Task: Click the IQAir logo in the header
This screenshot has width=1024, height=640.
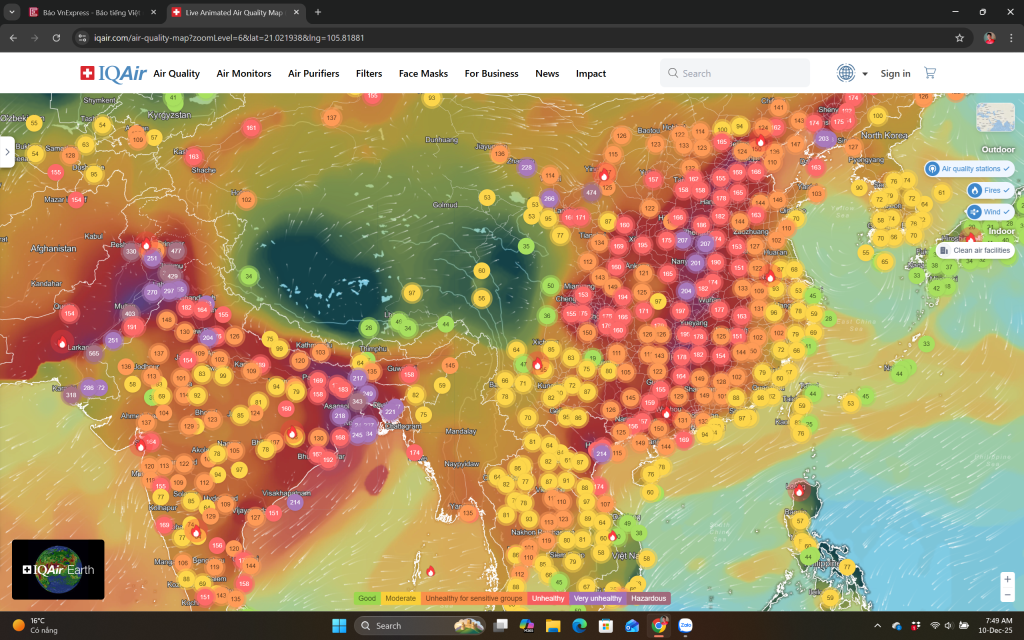Action: point(113,73)
